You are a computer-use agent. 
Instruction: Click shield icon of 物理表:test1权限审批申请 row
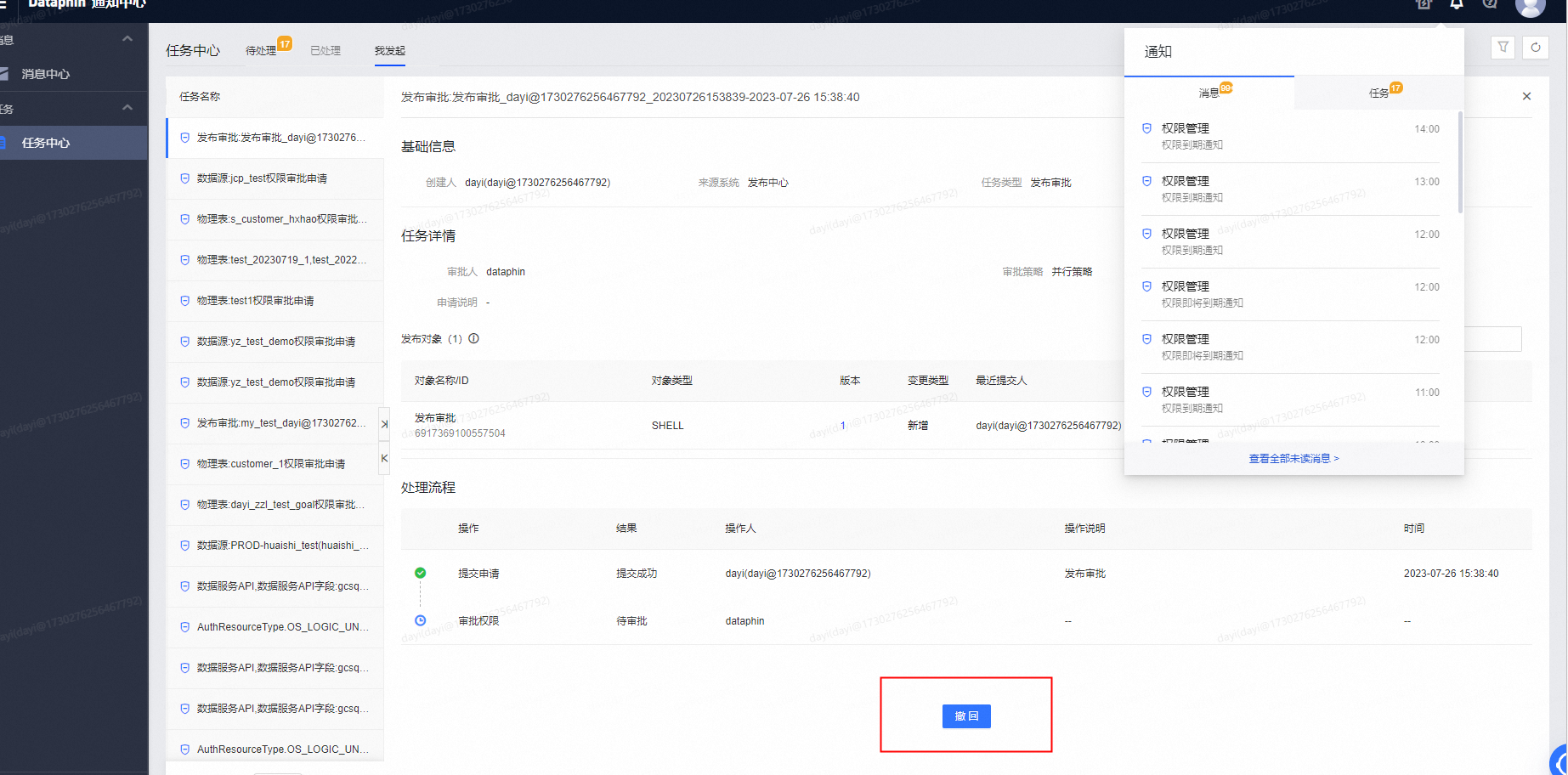tap(185, 301)
